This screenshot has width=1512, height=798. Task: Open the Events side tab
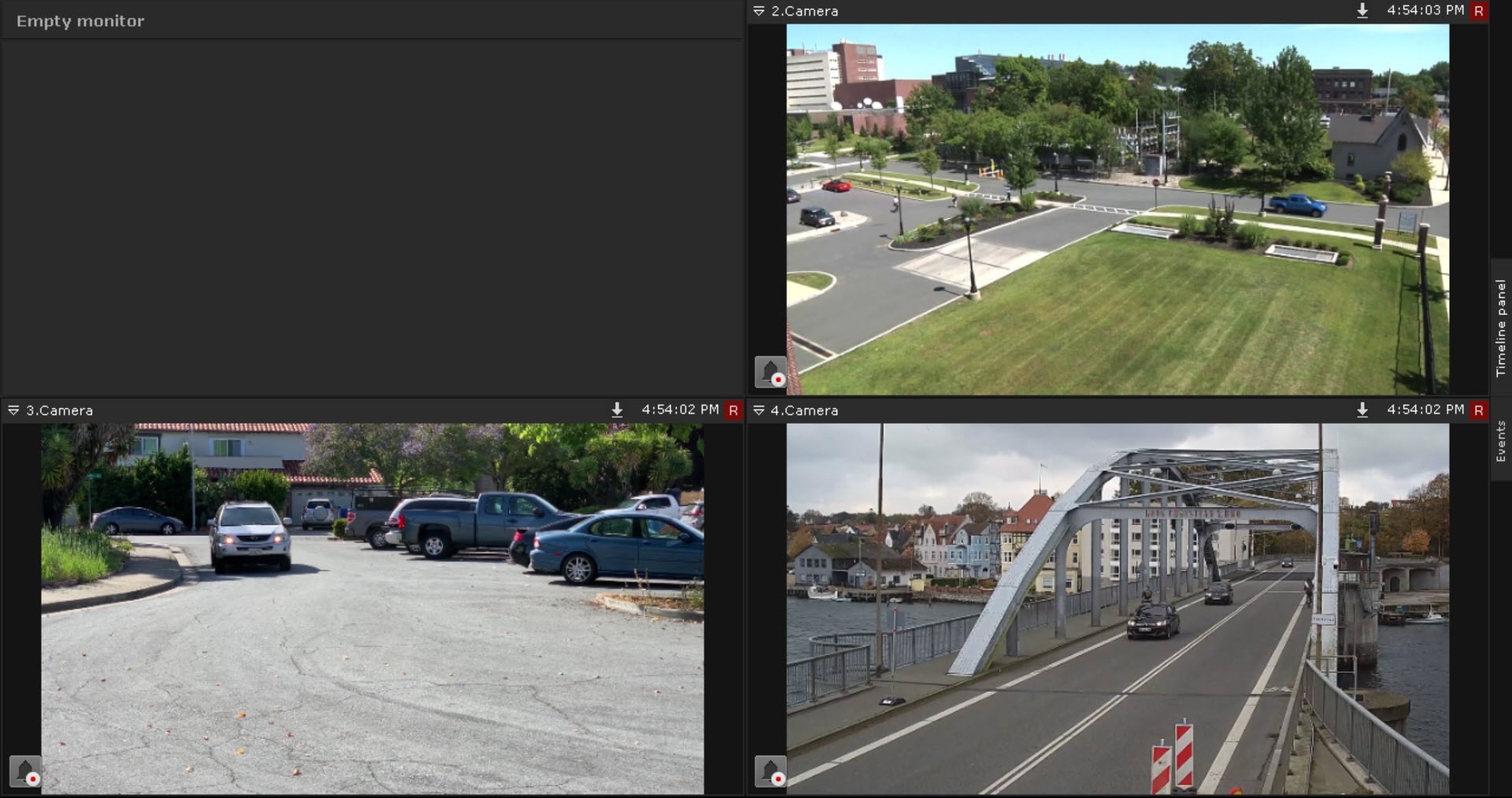[x=1500, y=441]
